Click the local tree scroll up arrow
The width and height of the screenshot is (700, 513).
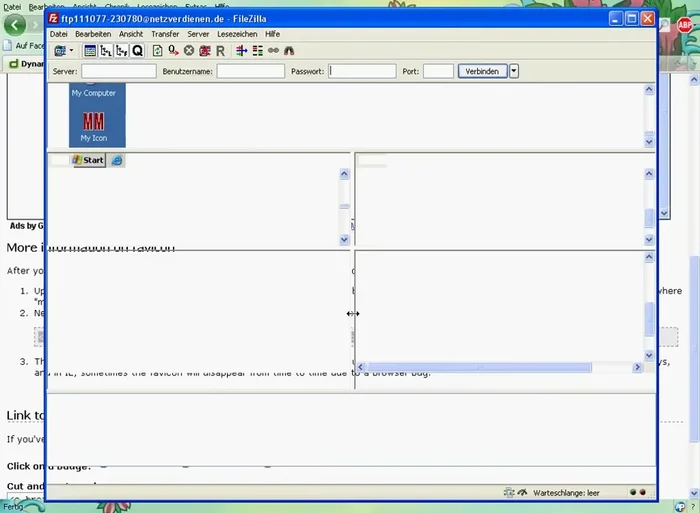pos(344,174)
